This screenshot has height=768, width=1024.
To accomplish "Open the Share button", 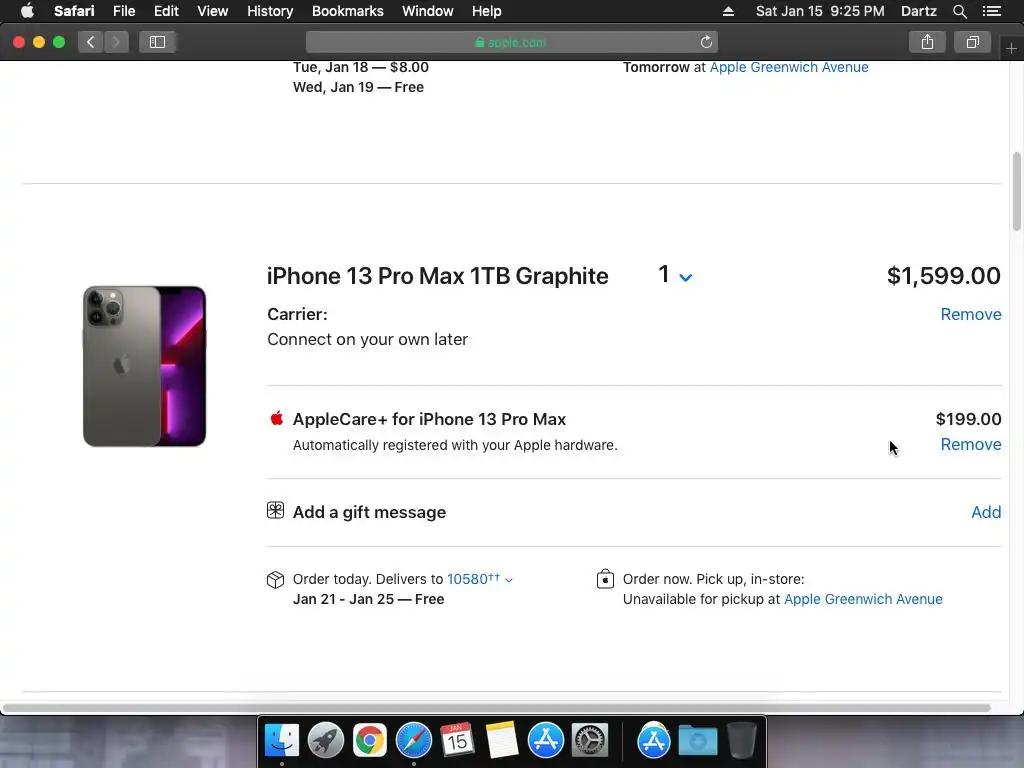I will [x=927, y=42].
